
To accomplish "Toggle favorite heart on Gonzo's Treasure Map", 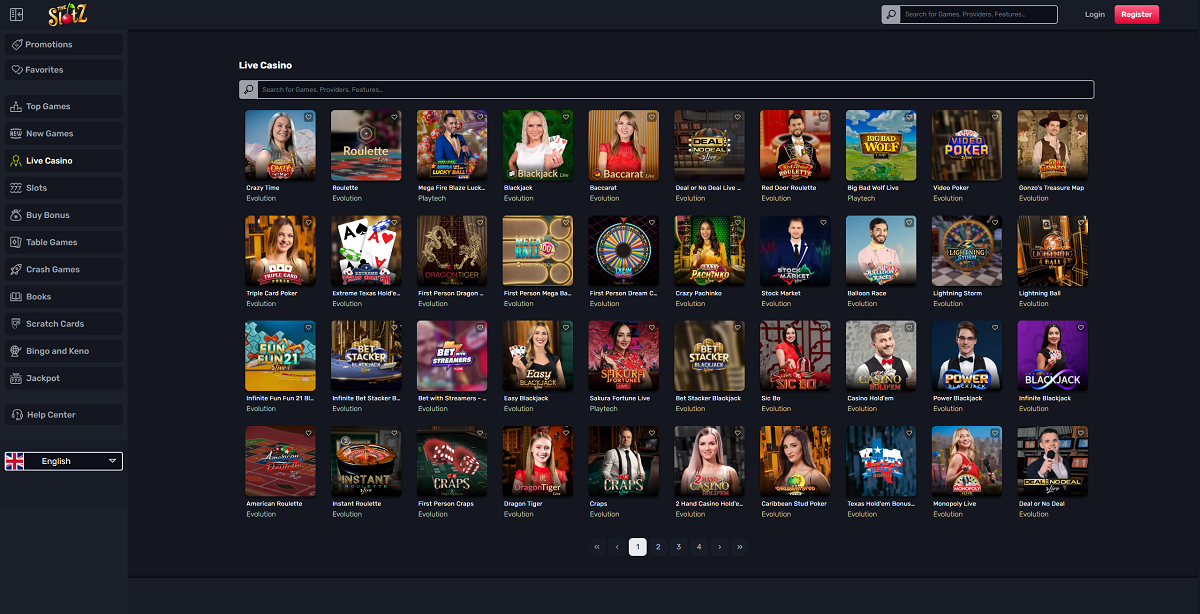I will (1081, 117).
